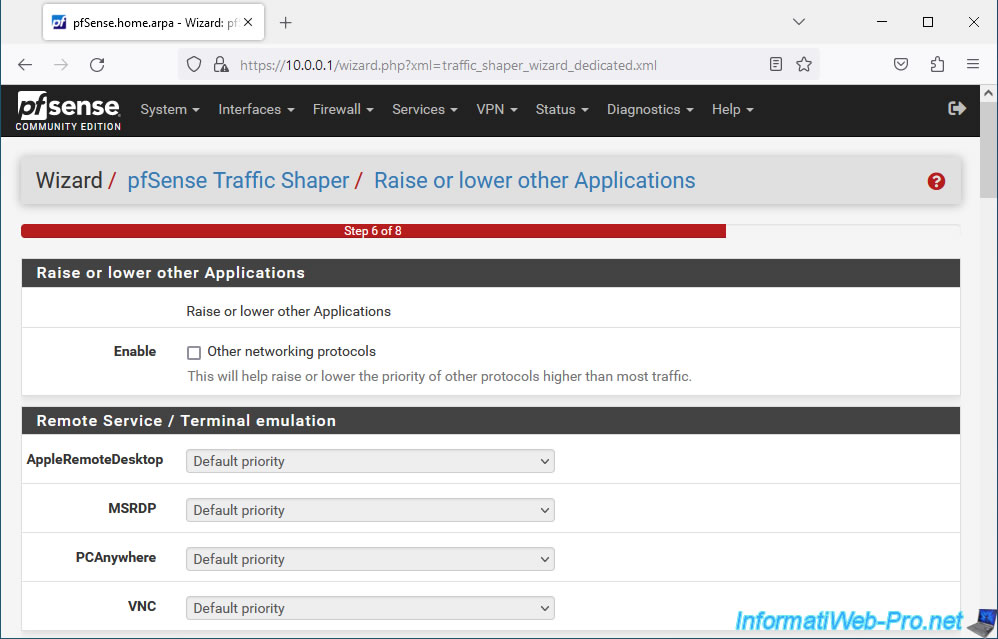The height and width of the screenshot is (639, 998).
Task: Minimize the Firefox window
Action: 882,22
